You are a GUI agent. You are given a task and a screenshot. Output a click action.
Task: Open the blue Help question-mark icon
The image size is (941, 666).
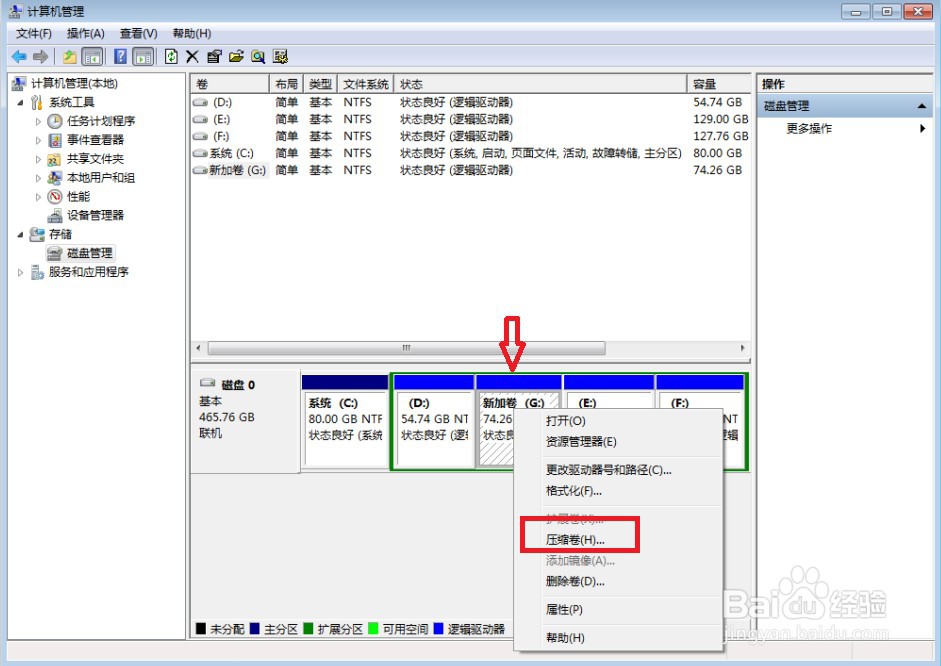[120, 57]
